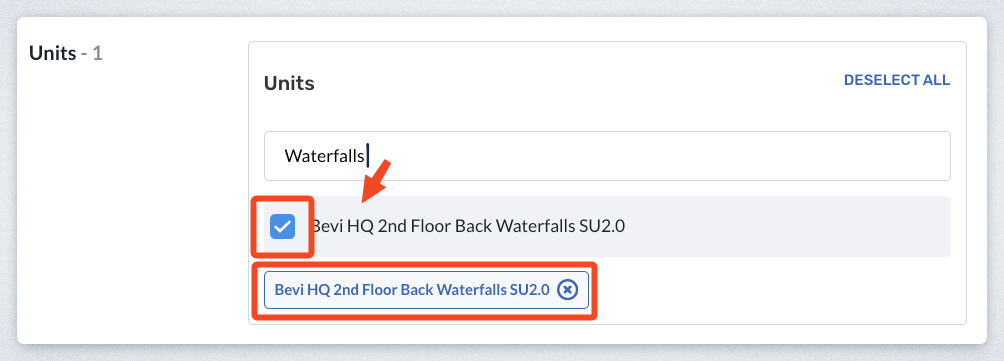Image resolution: width=1004 pixels, height=361 pixels.
Task: Place cursor after 'Waterfalls' text in search box
Action: coord(367,156)
